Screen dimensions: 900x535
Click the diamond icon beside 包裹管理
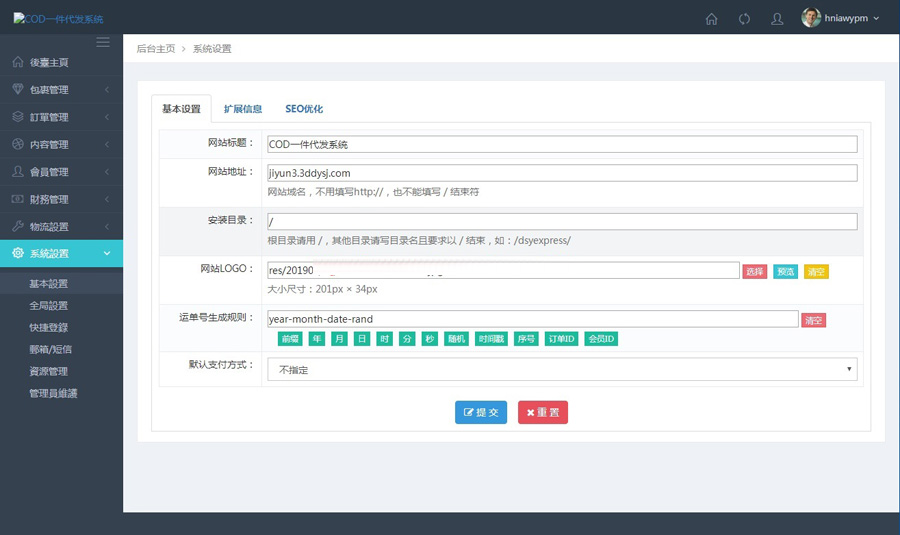18,89
